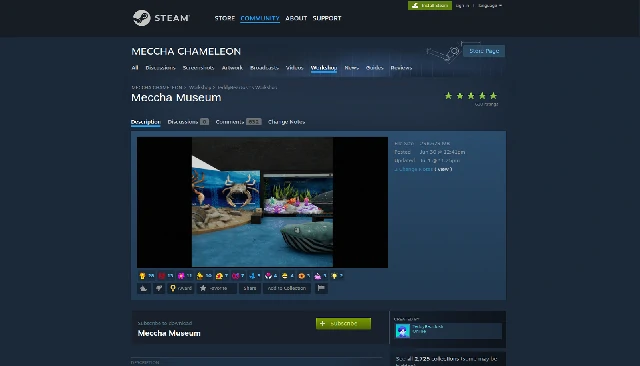640x366 pixels.
Task: Open the Meccha Museum preview image
Action: 262,202
